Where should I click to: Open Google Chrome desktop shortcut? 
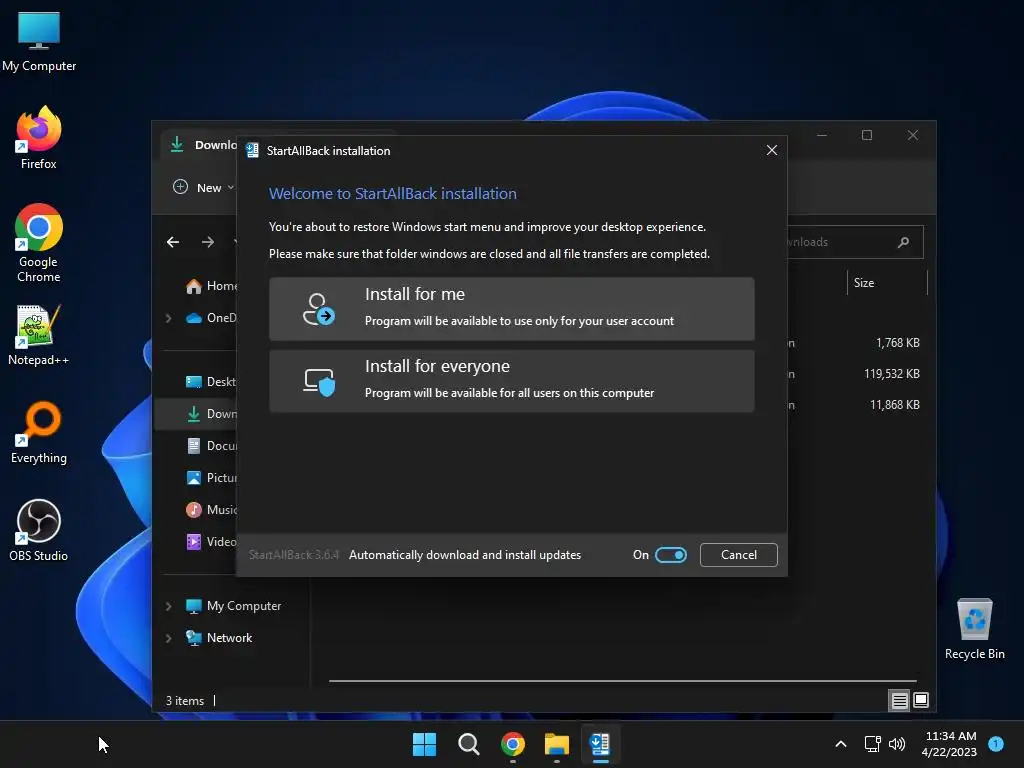[39, 243]
